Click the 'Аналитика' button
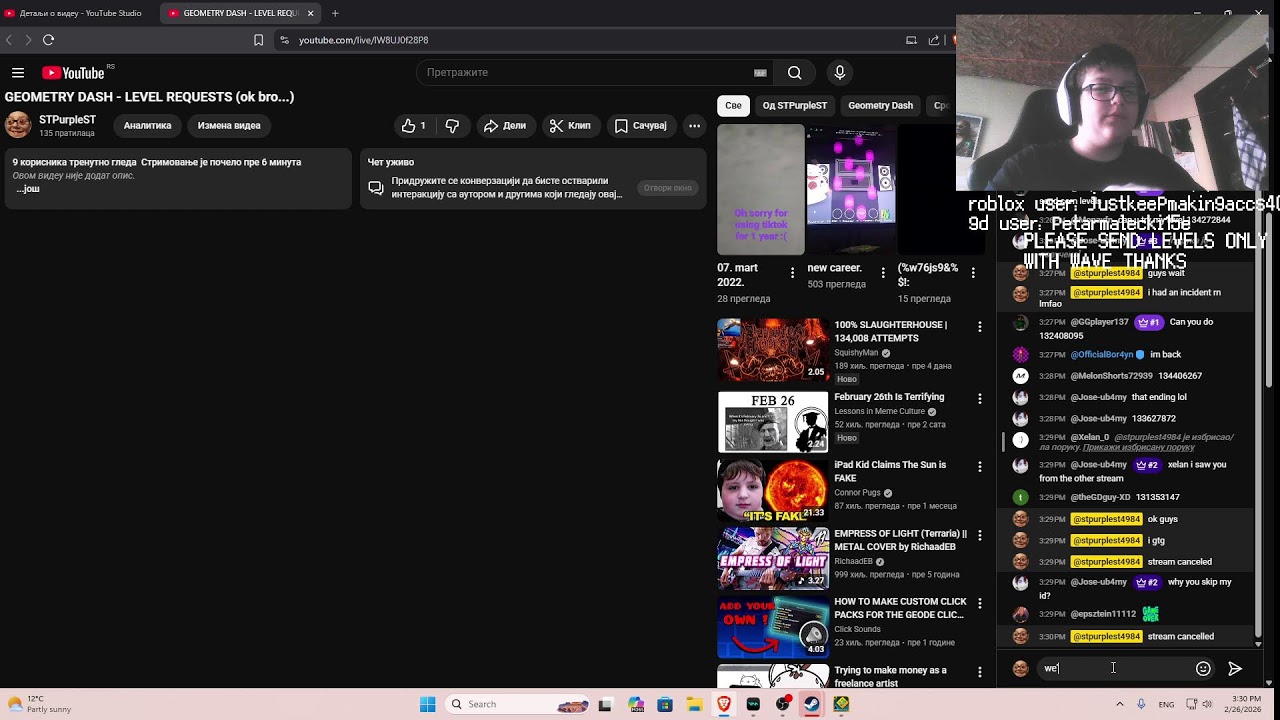Image resolution: width=1280 pixels, height=720 pixels. 148,126
